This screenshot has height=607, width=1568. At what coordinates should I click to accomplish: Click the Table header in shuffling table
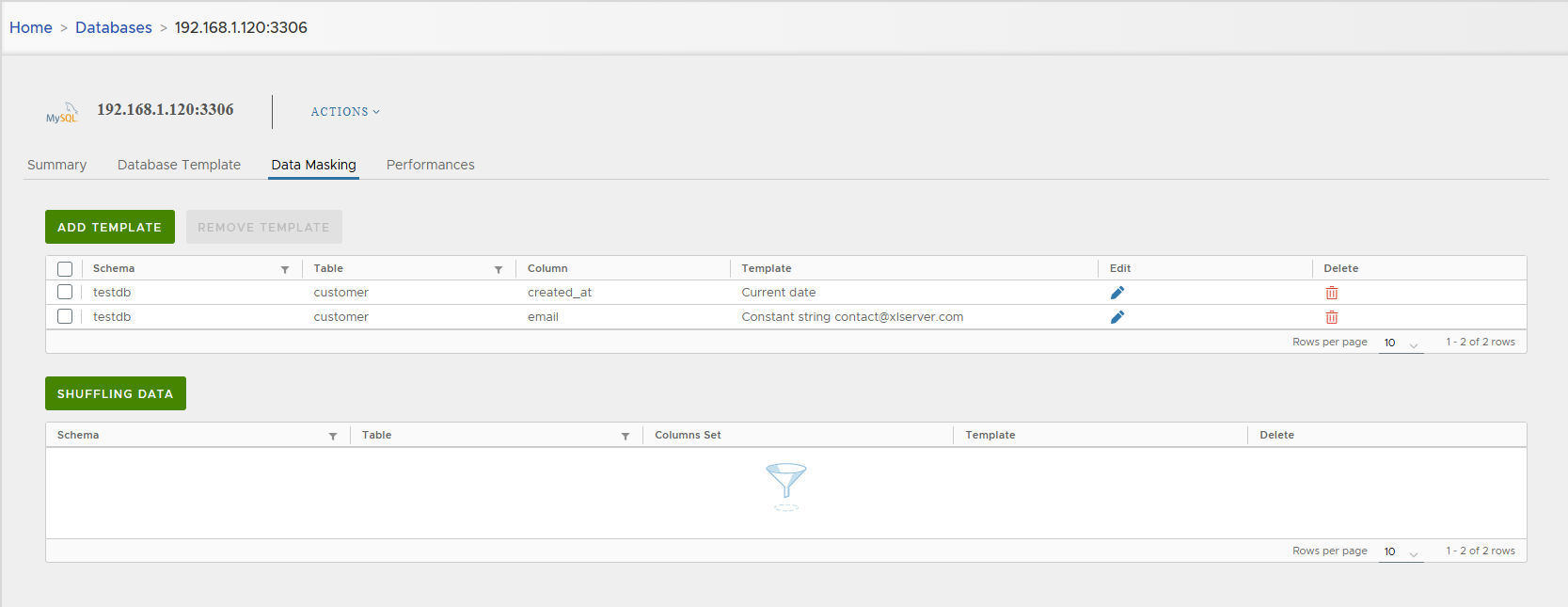pos(377,435)
